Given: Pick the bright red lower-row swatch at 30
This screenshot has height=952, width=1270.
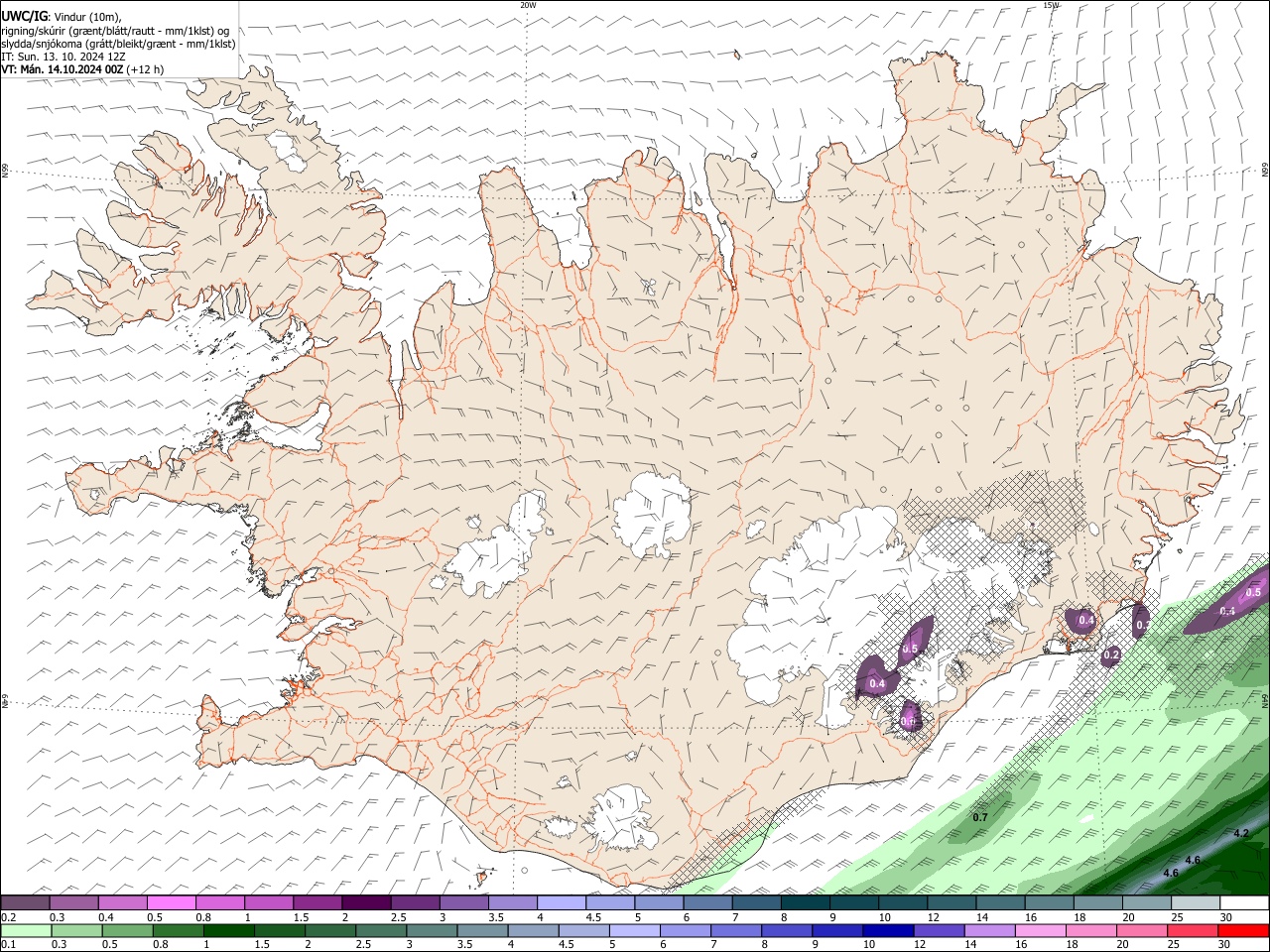Looking at the screenshot, I should [x=1244, y=930].
